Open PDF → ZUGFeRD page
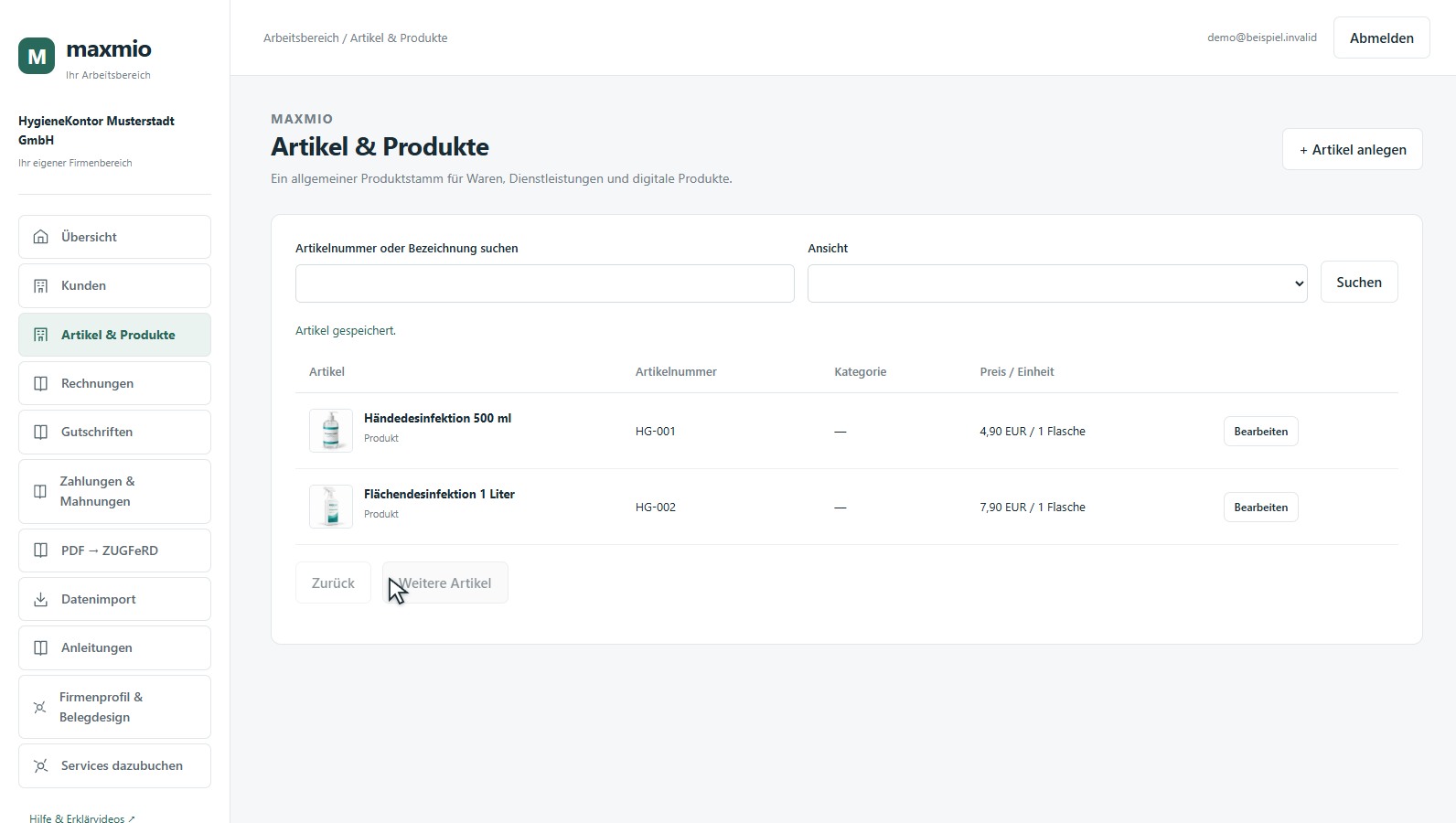This screenshot has width=1456, height=823. [114, 550]
